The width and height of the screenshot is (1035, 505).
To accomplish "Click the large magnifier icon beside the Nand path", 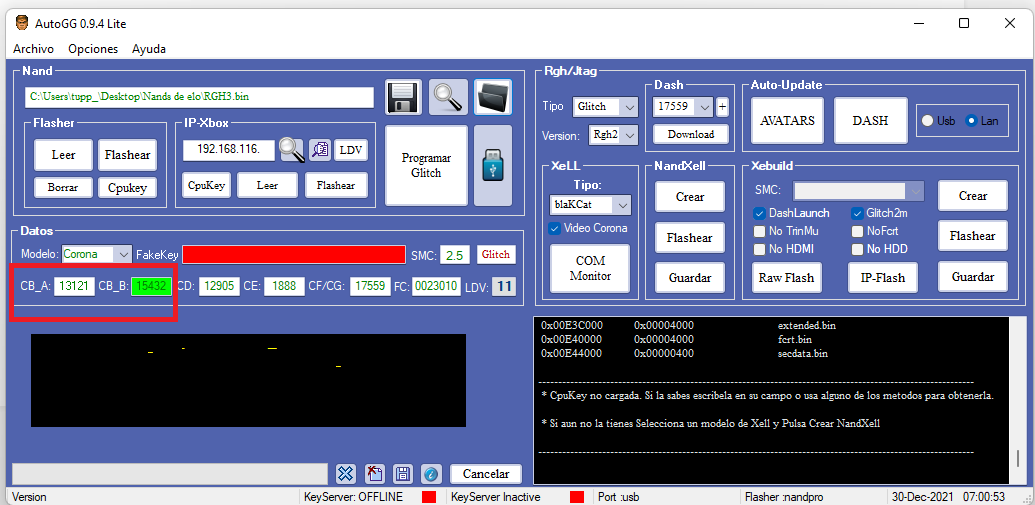I will 448,98.
